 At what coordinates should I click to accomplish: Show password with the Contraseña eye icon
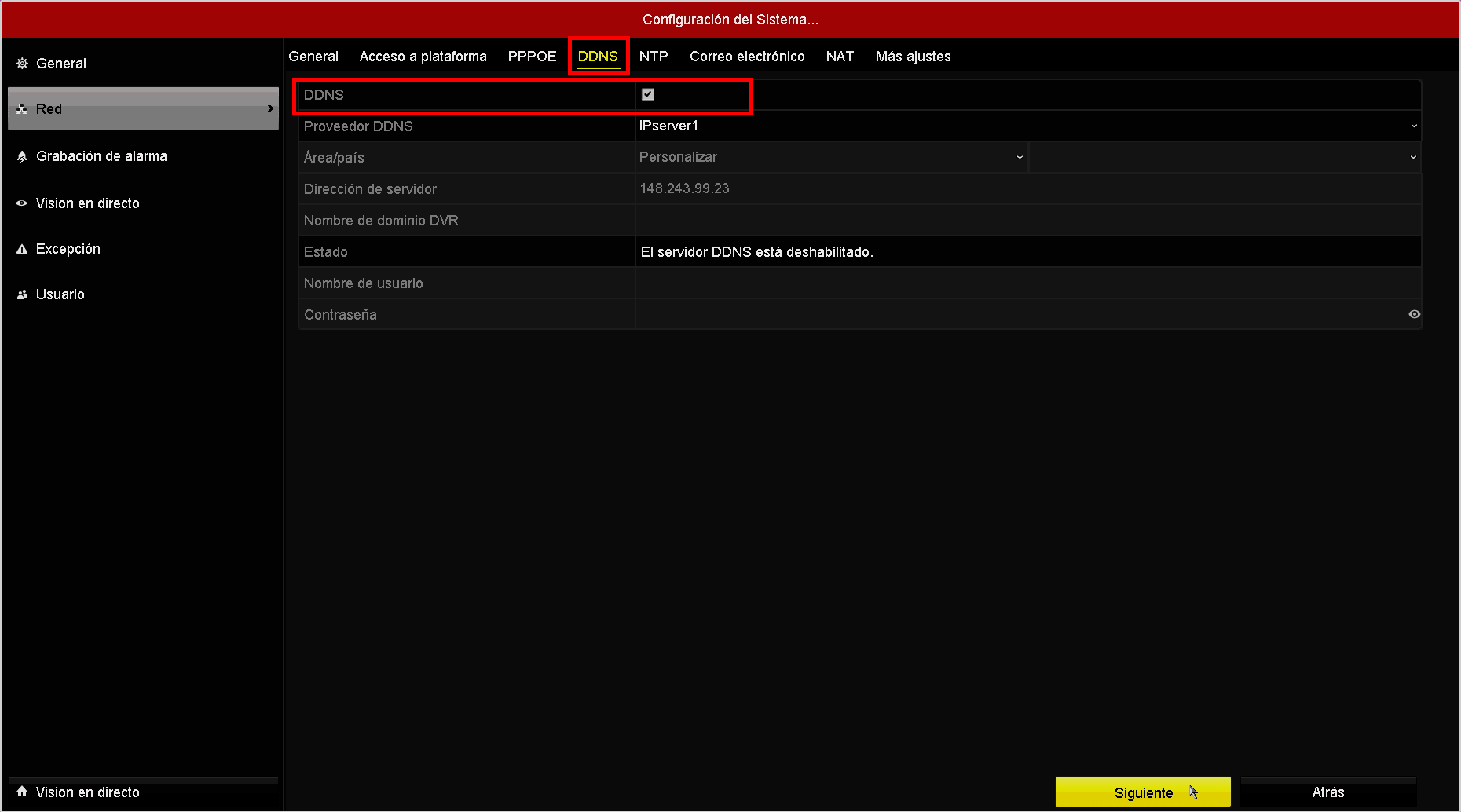pyautogui.click(x=1414, y=314)
